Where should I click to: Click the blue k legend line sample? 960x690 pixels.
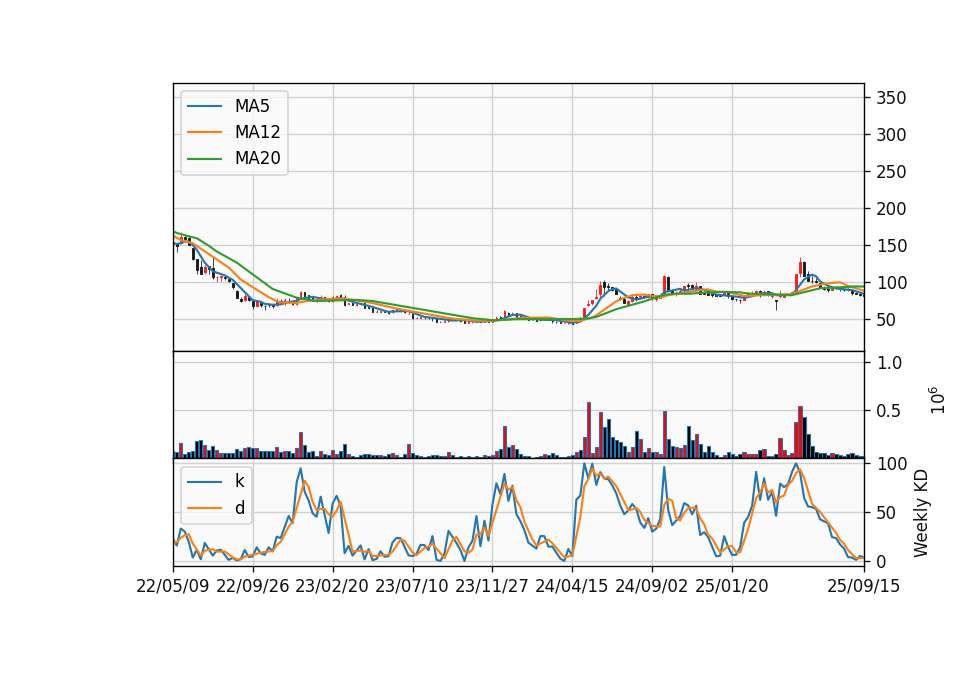204,481
